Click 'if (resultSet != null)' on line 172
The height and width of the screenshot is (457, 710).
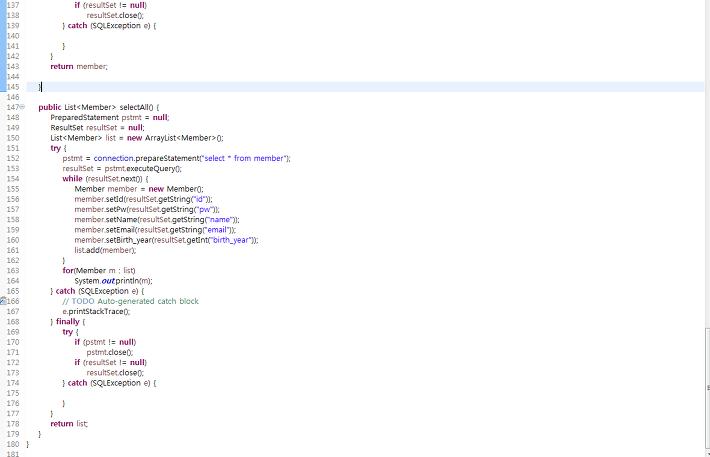pyautogui.click(x=111, y=362)
